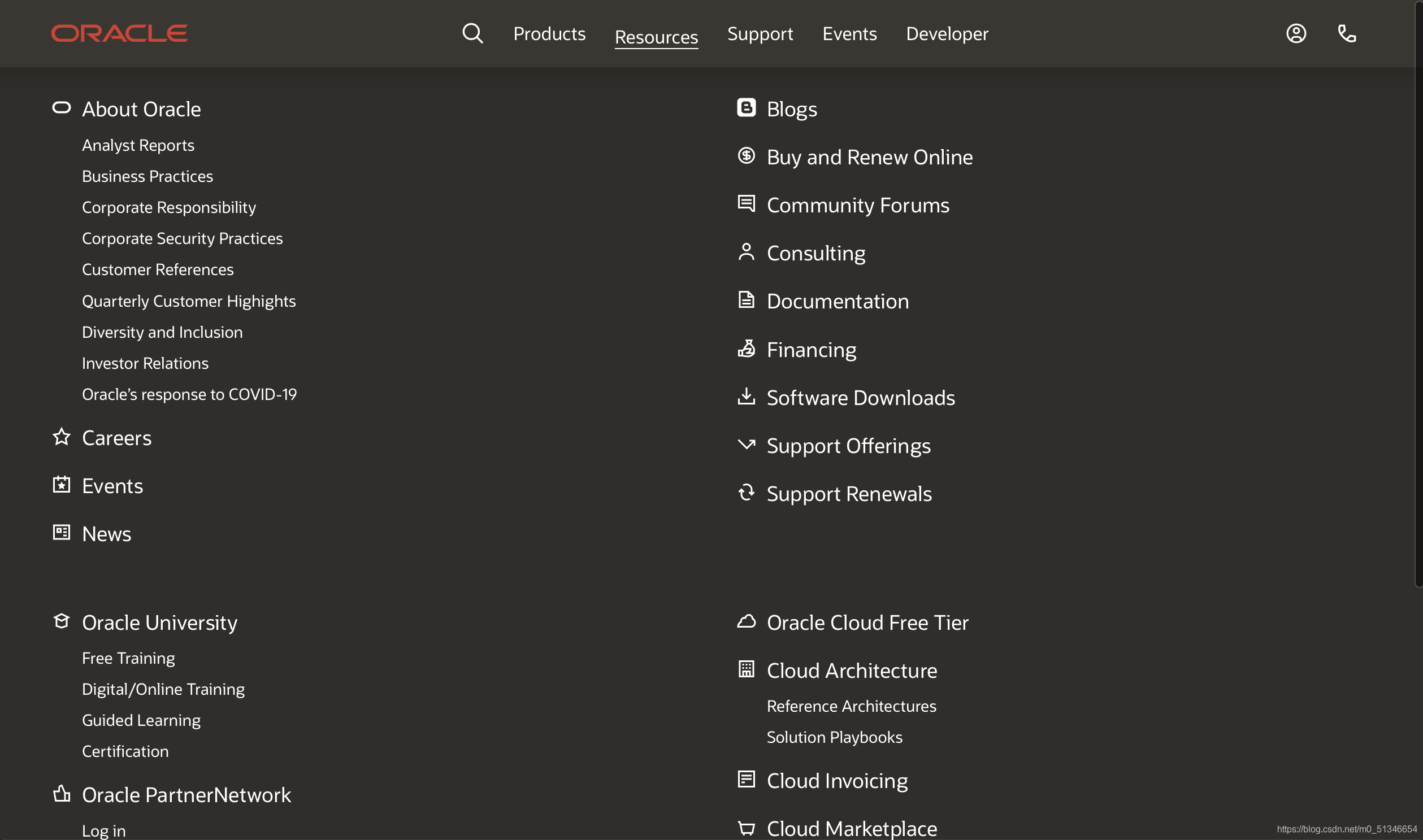Image resolution: width=1423 pixels, height=840 pixels.
Task: Click the Oracle University graduation cap icon
Action: (61, 621)
